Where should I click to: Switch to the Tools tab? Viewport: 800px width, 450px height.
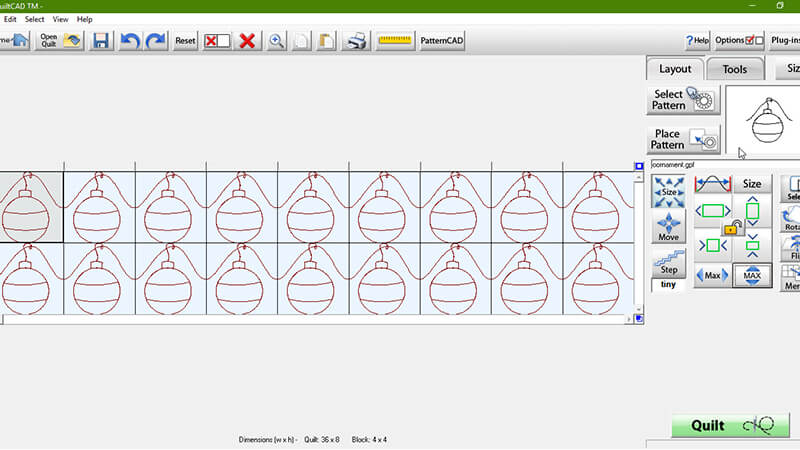tap(735, 69)
